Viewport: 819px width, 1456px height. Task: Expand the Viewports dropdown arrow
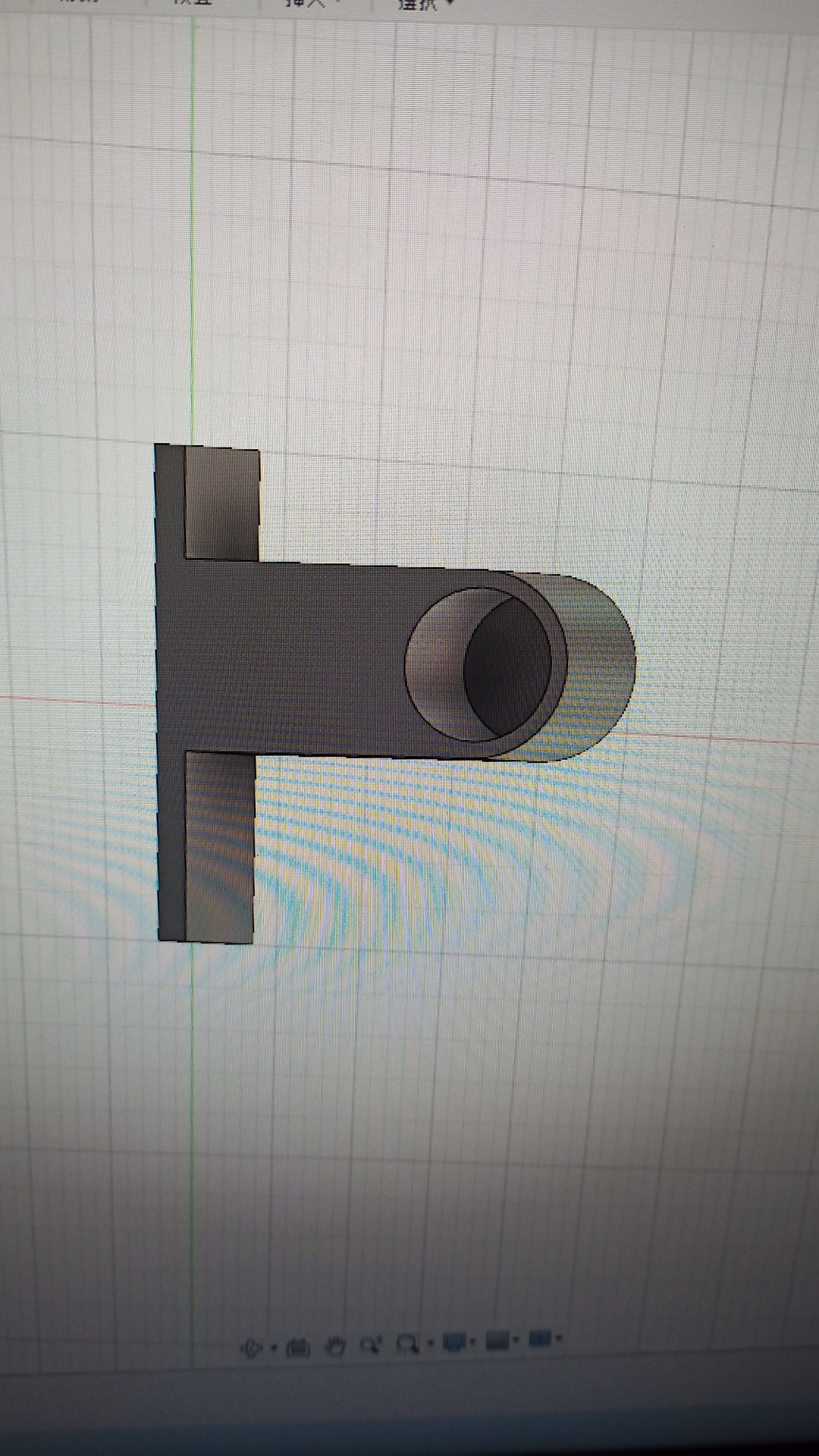[x=559, y=1338]
